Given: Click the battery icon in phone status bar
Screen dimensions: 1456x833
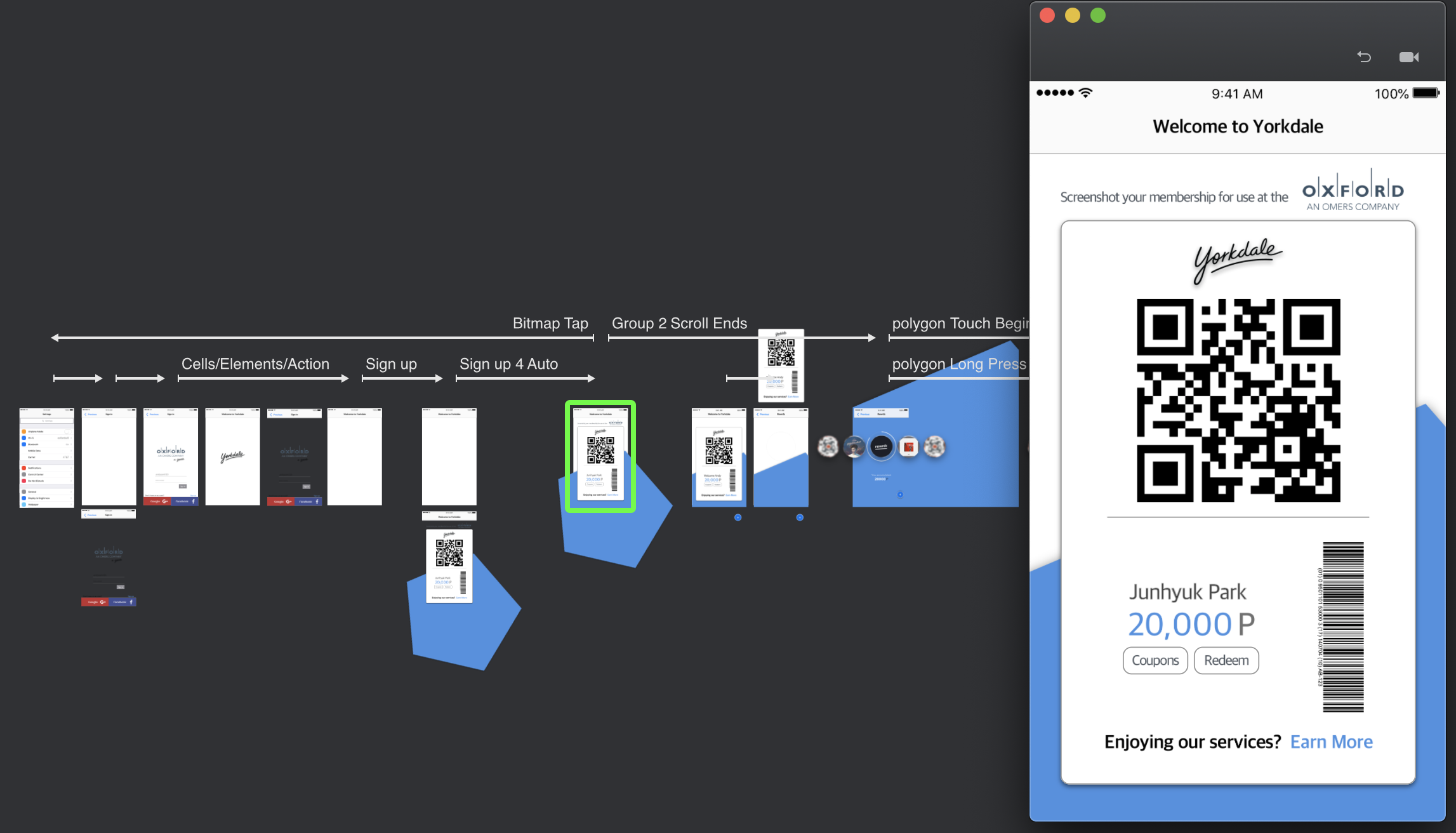Looking at the screenshot, I should [x=1426, y=93].
